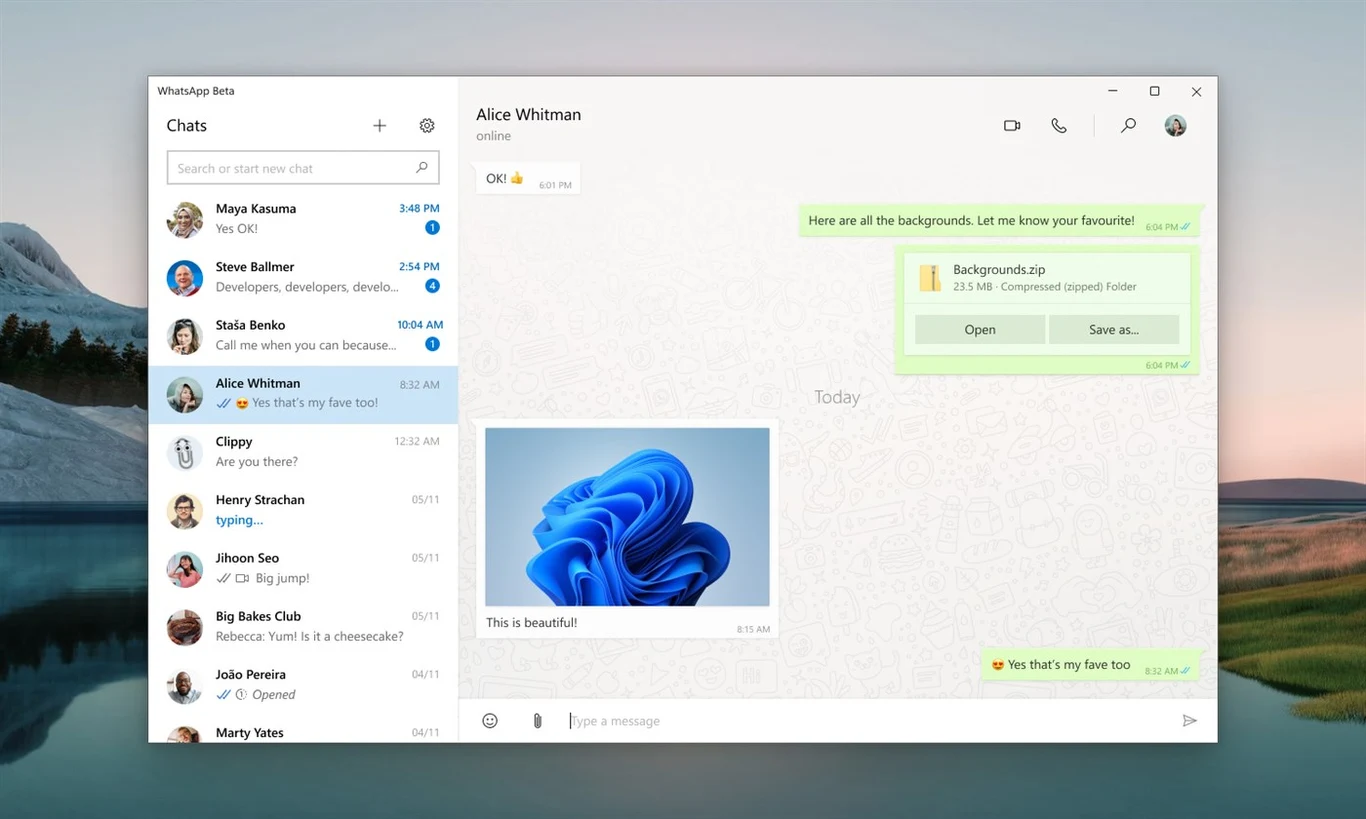Open the chat with Clippy

click(300, 452)
